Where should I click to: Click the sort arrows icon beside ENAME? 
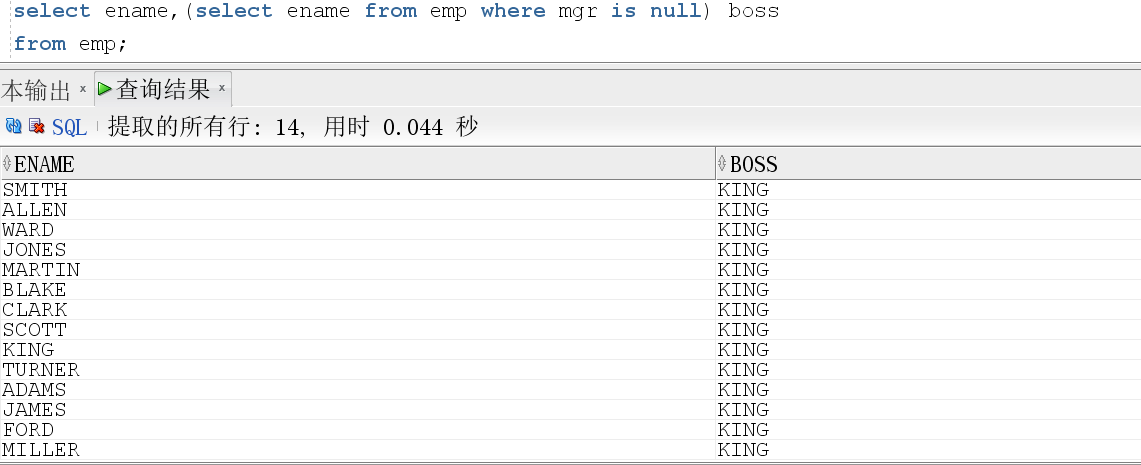pos(7,162)
